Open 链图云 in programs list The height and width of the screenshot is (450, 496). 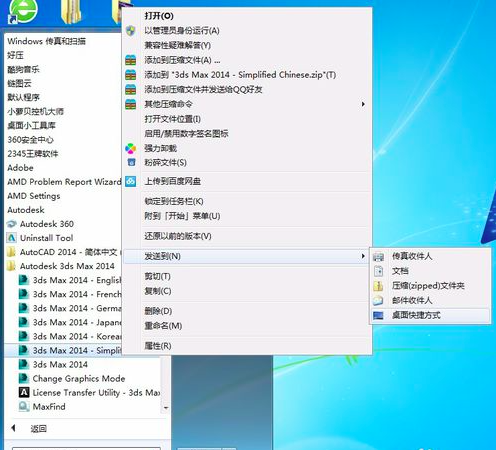(x=19, y=83)
